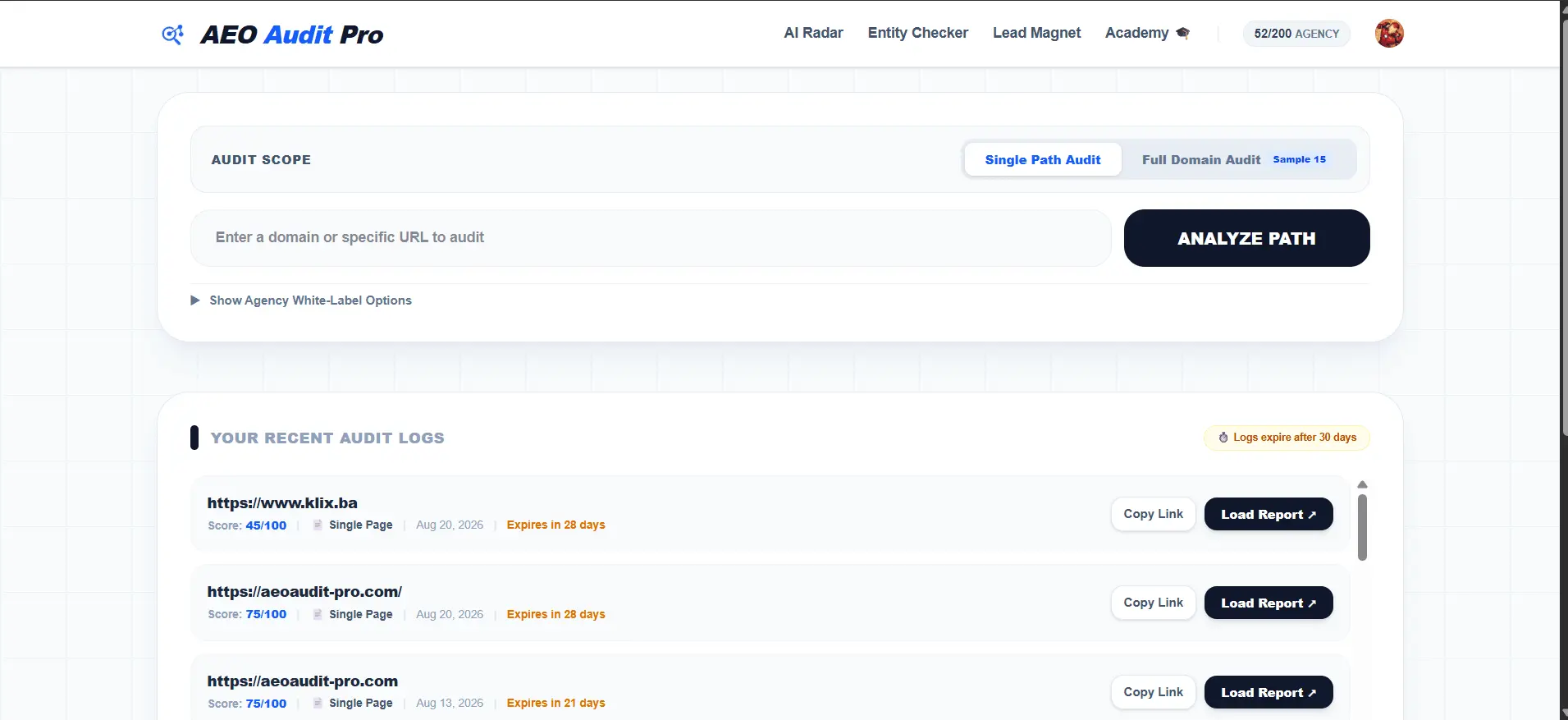
Task: Open the user avatar profile menu
Action: pos(1389,34)
